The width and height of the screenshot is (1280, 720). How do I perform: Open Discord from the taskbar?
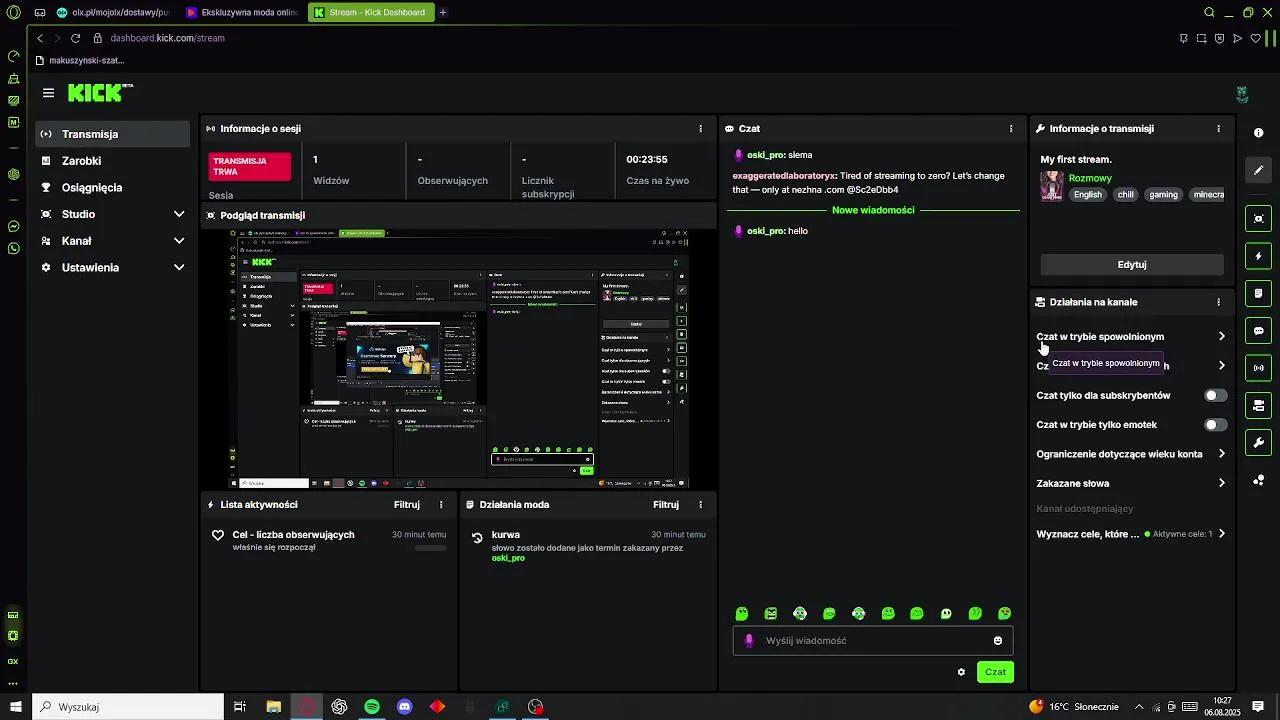(x=405, y=707)
